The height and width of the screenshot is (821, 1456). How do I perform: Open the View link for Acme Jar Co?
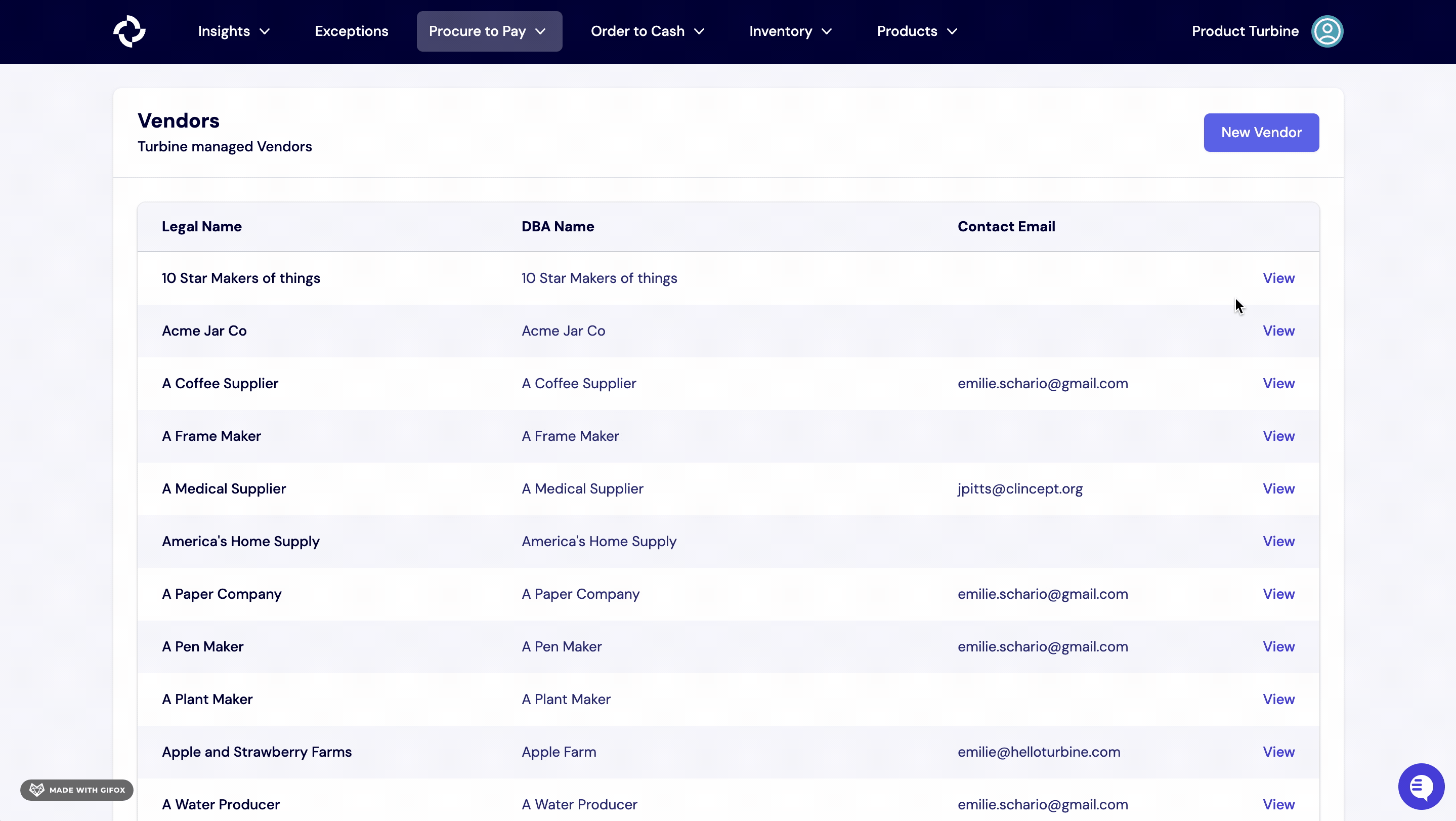click(1279, 331)
